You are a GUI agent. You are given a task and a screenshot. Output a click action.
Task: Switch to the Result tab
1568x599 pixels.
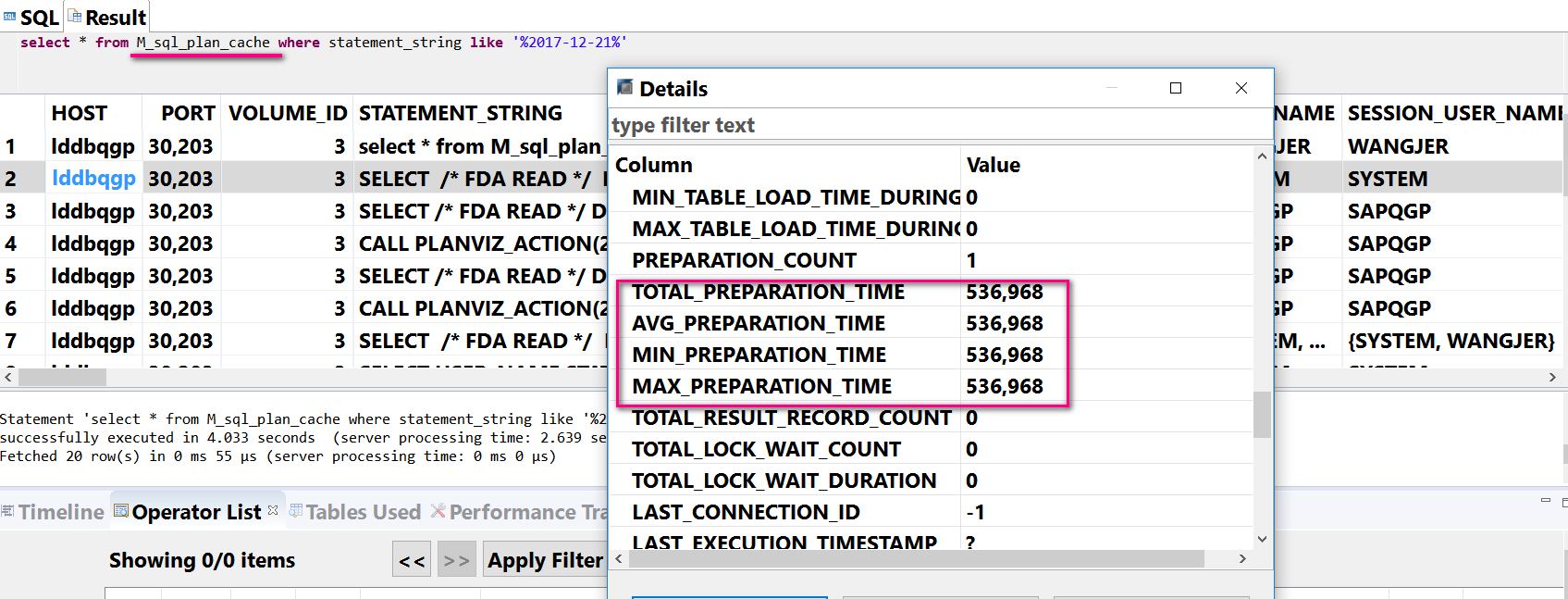click(107, 18)
